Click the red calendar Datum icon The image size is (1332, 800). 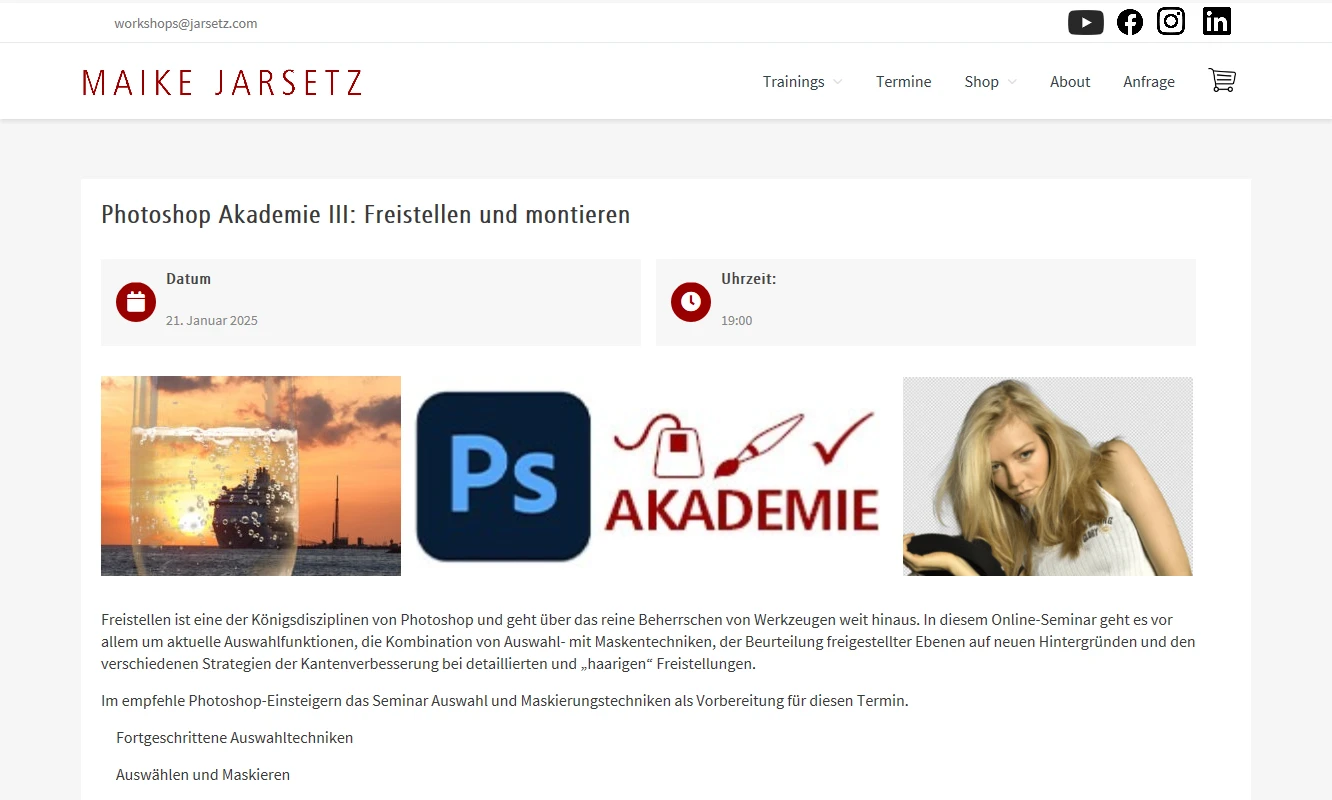136,302
